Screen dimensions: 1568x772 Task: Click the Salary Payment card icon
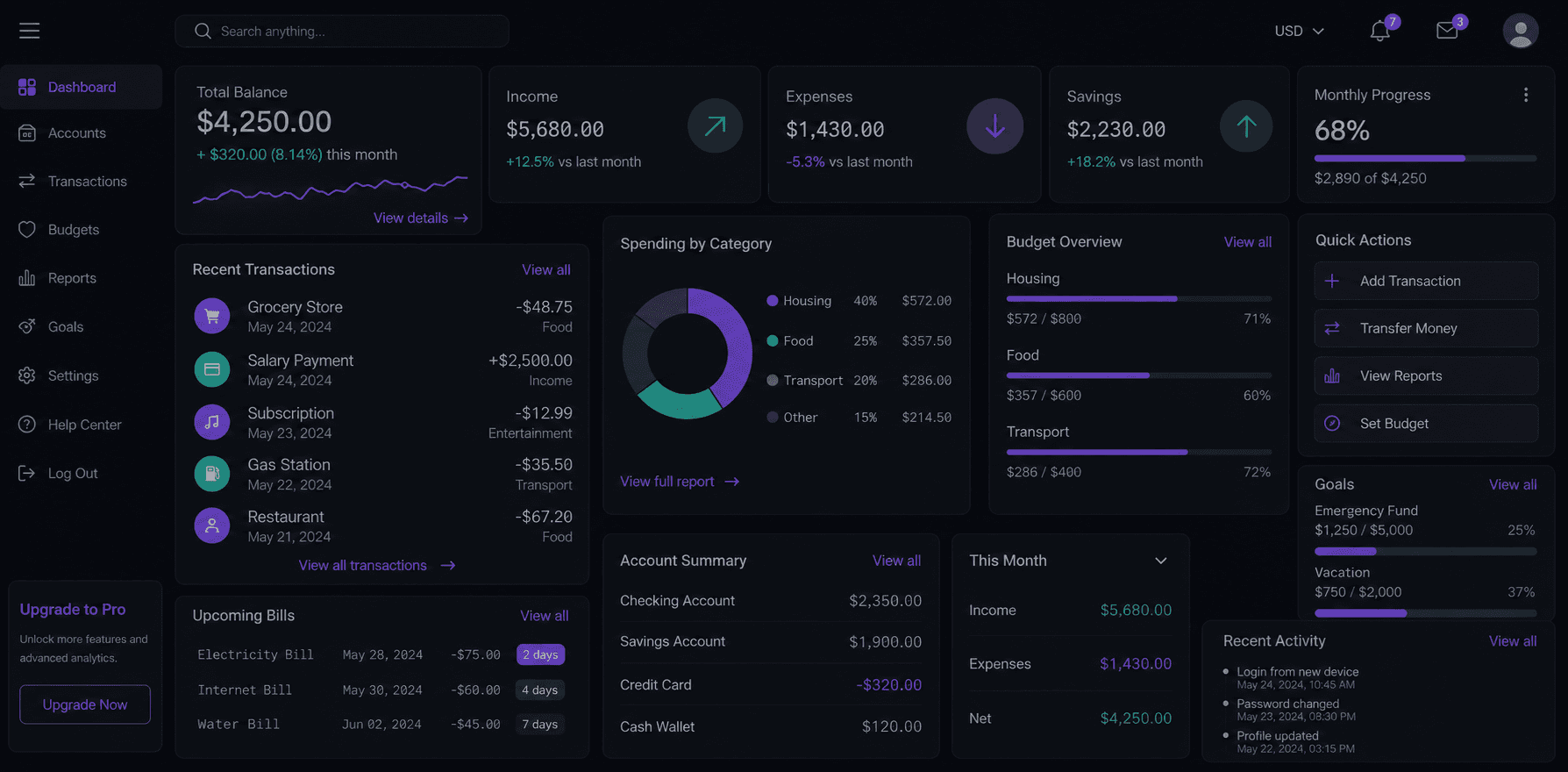(212, 369)
